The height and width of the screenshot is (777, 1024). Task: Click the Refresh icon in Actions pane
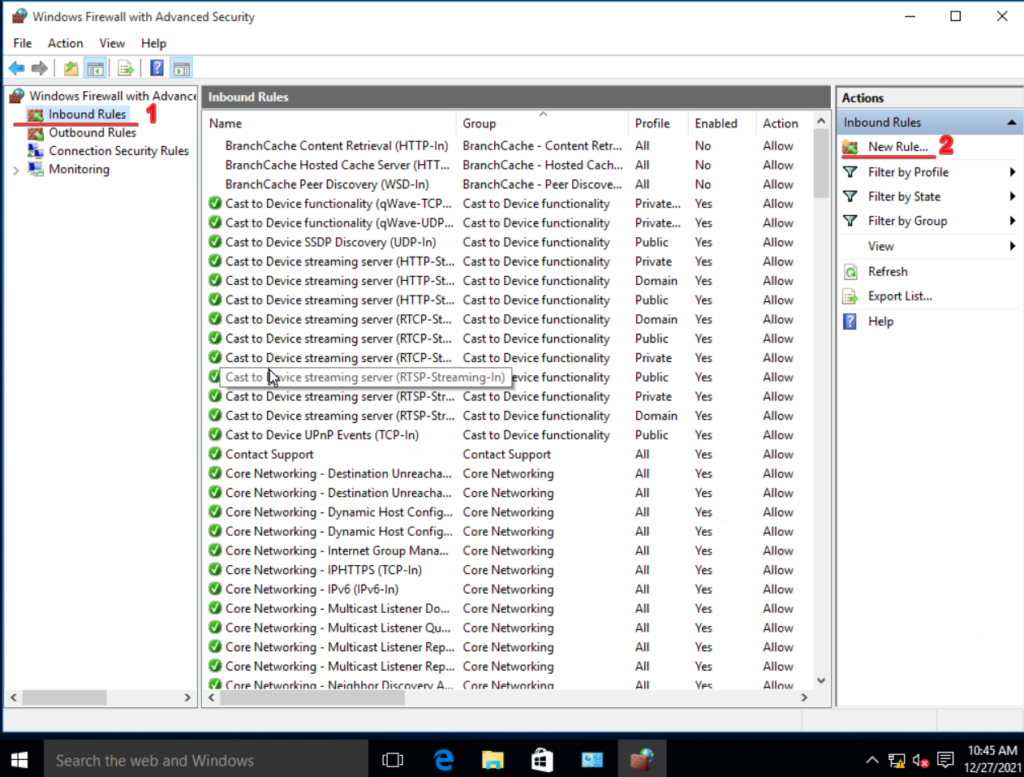(850, 272)
